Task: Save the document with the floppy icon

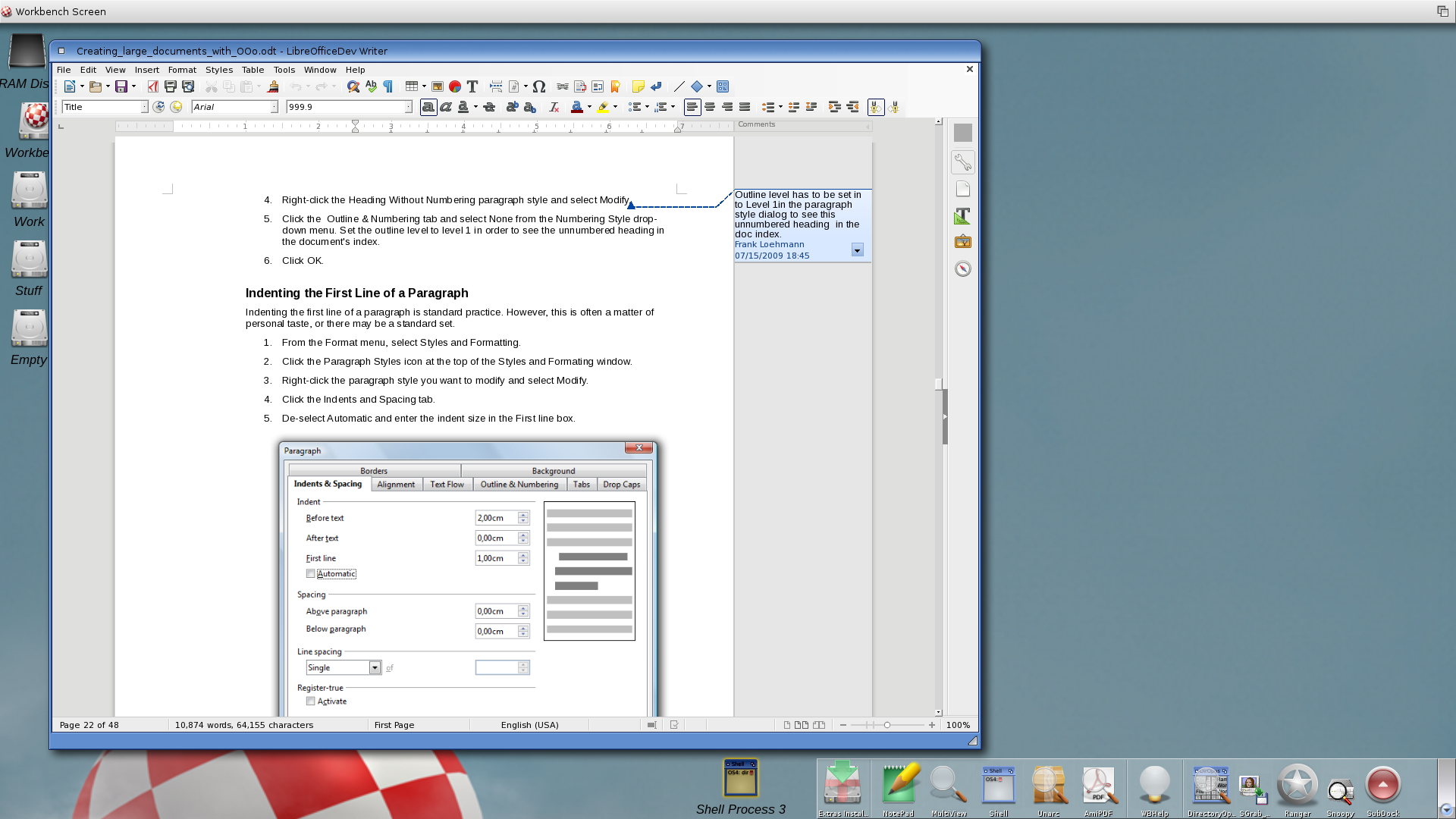Action: (x=121, y=86)
